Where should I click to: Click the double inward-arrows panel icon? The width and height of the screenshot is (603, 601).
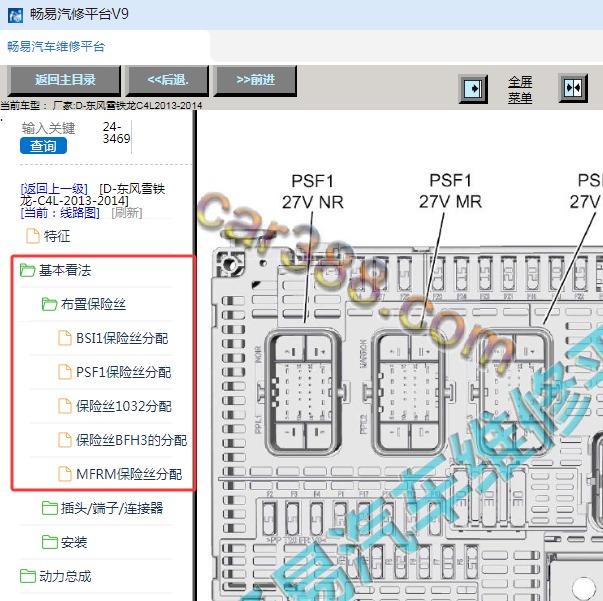(573, 88)
